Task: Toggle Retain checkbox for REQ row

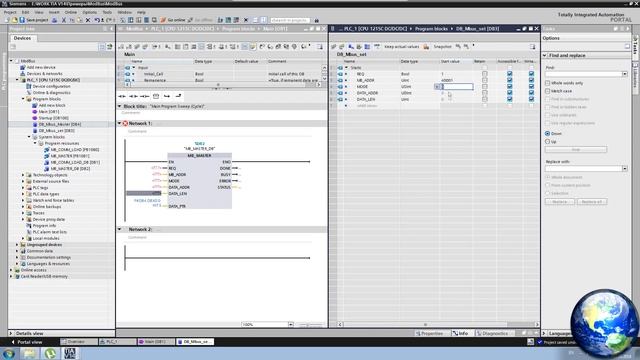Action: click(484, 74)
